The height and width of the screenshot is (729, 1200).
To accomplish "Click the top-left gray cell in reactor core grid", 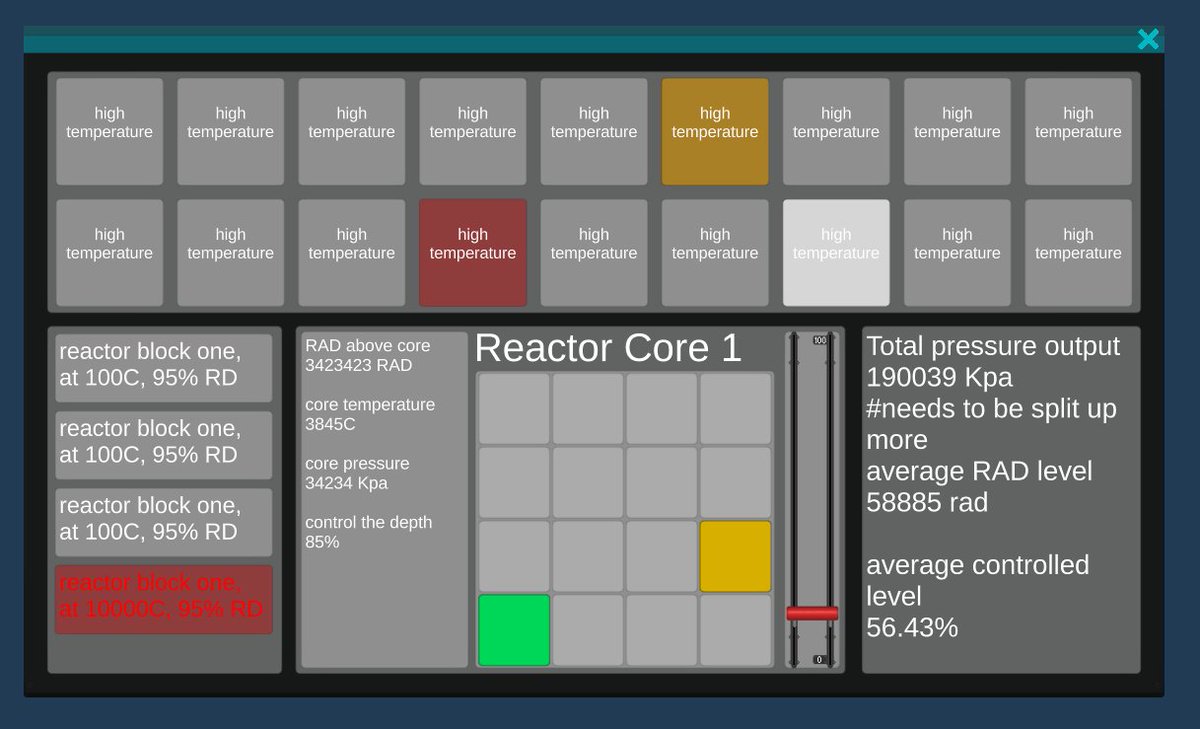I will (x=514, y=408).
